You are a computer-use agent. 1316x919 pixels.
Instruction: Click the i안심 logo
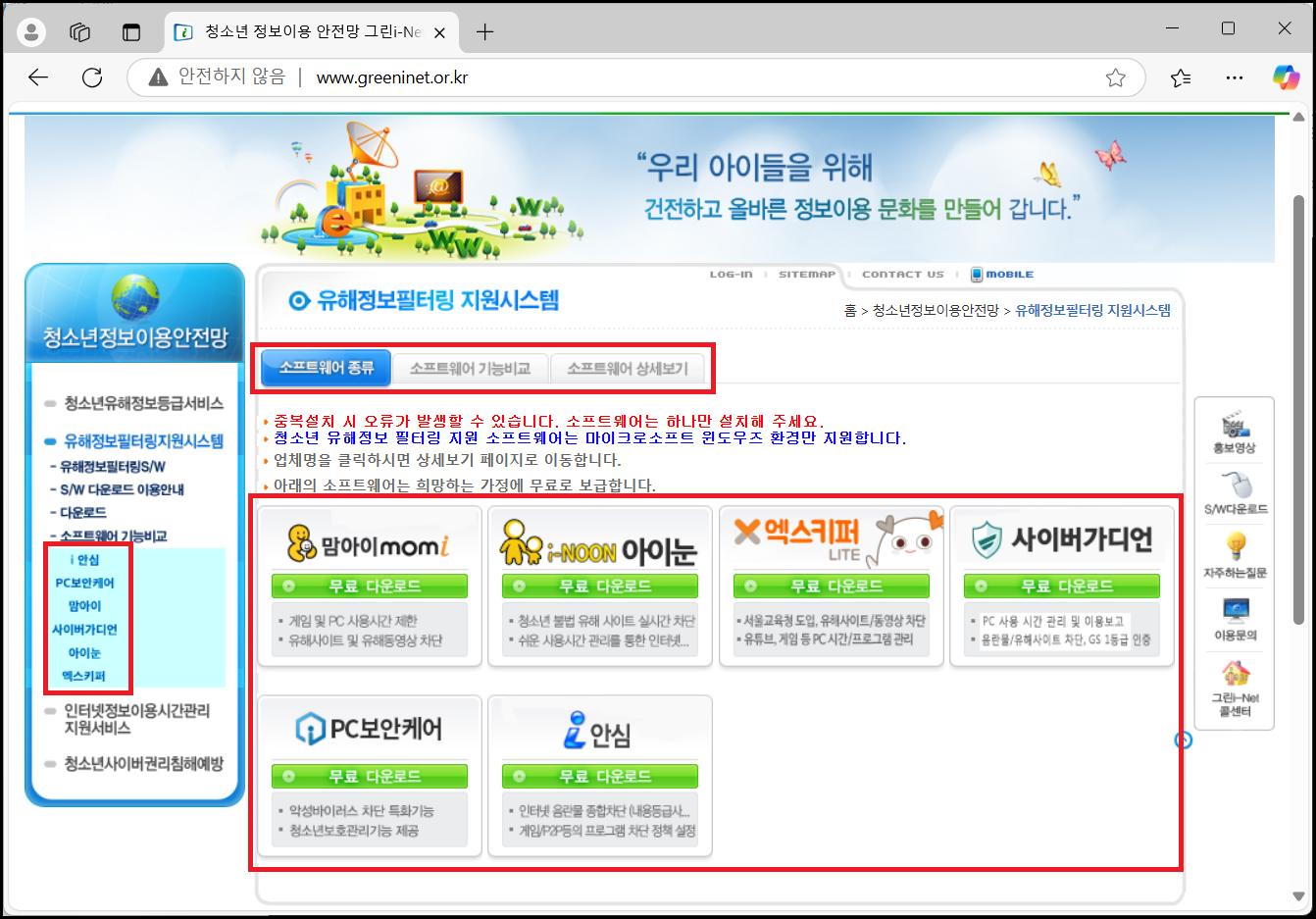click(597, 731)
